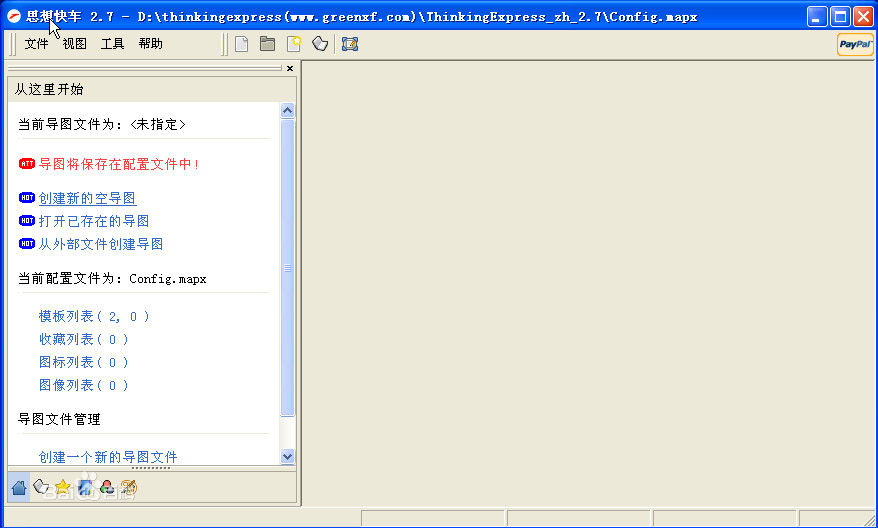Open the 工具 menu

click(x=112, y=44)
